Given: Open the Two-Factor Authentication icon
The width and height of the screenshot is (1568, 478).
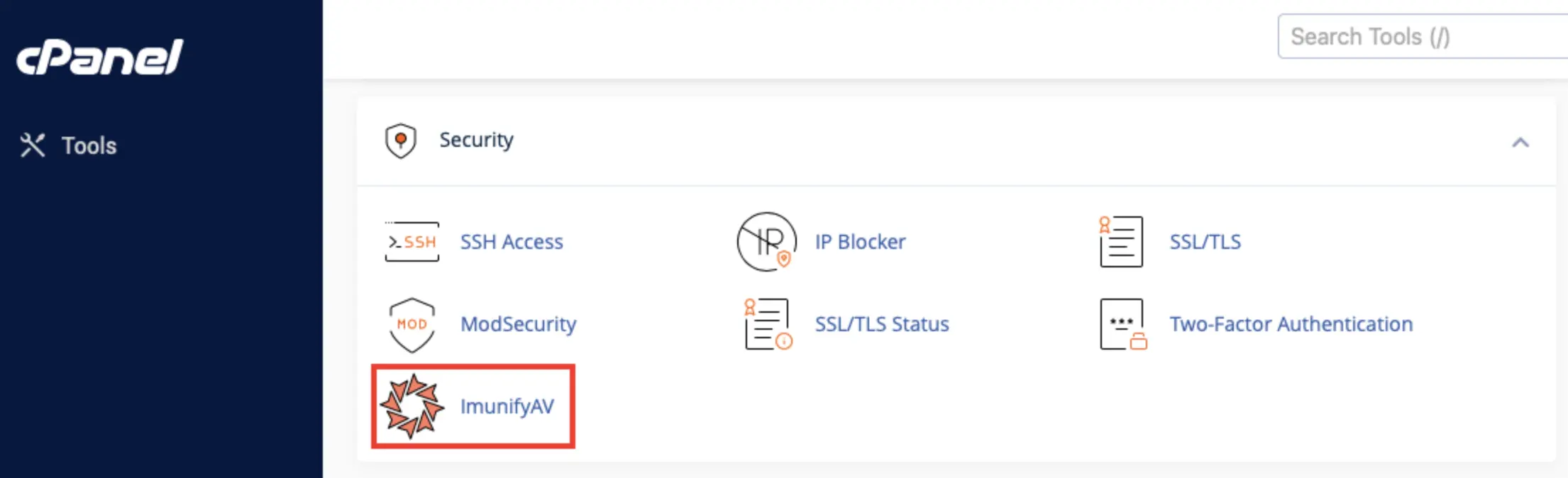Looking at the screenshot, I should click(x=1123, y=324).
